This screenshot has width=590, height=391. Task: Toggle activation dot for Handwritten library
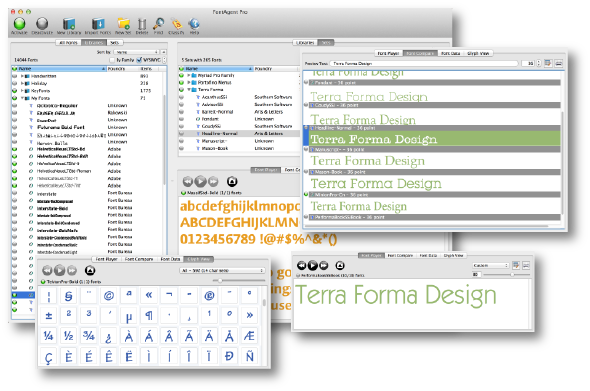(15, 76)
